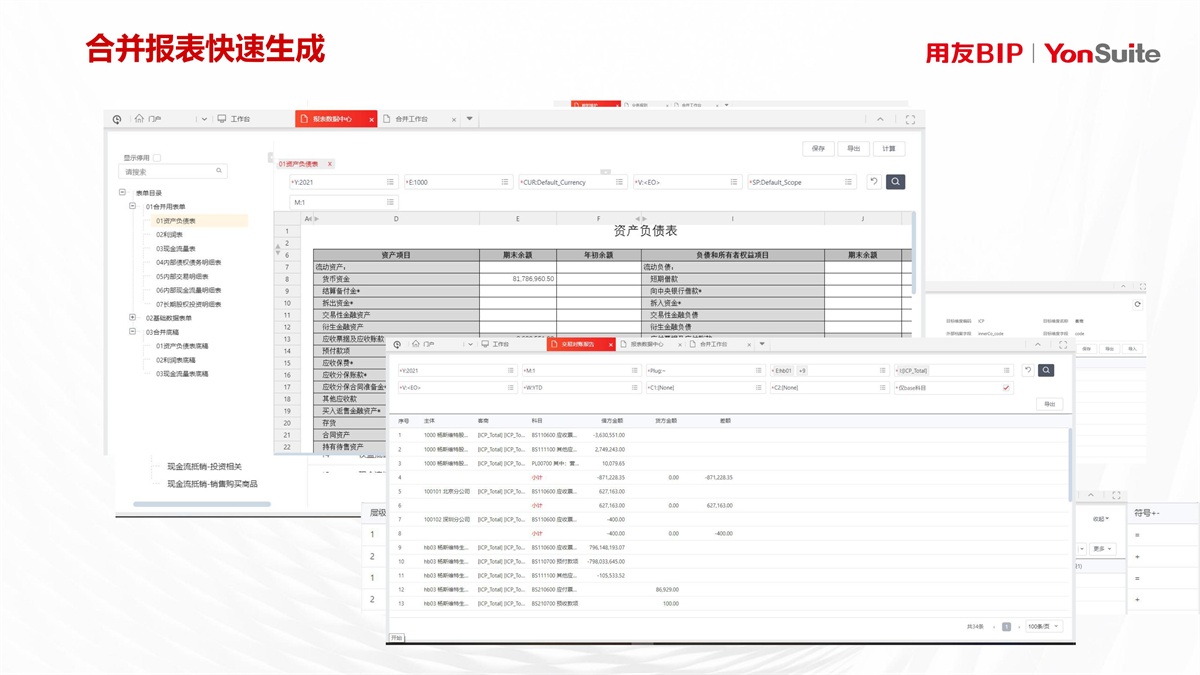
Task: Click the history clock icon in the top-left window
Action: (117, 119)
